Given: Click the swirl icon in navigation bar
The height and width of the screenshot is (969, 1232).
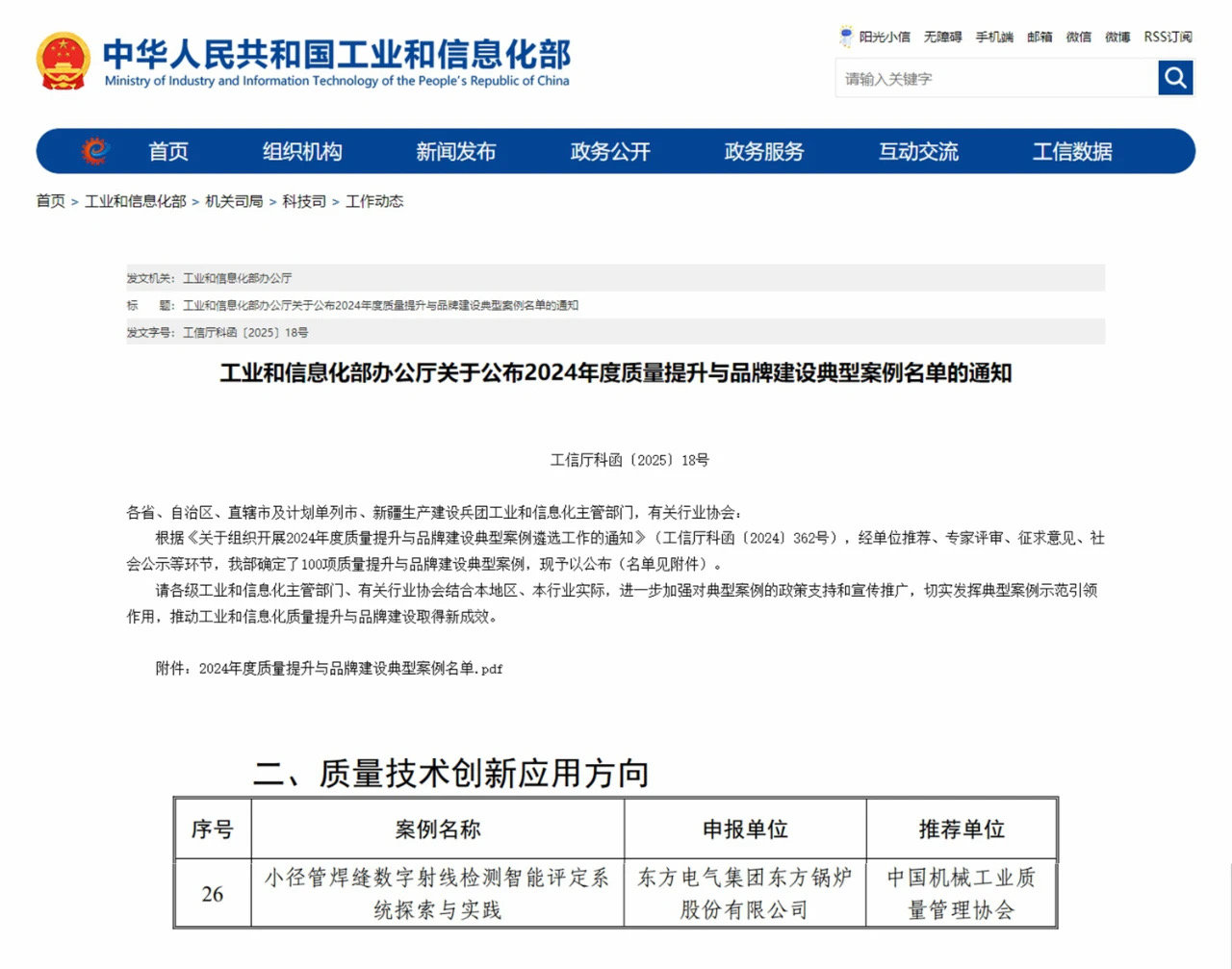Looking at the screenshot, I should tap(95, 151).
